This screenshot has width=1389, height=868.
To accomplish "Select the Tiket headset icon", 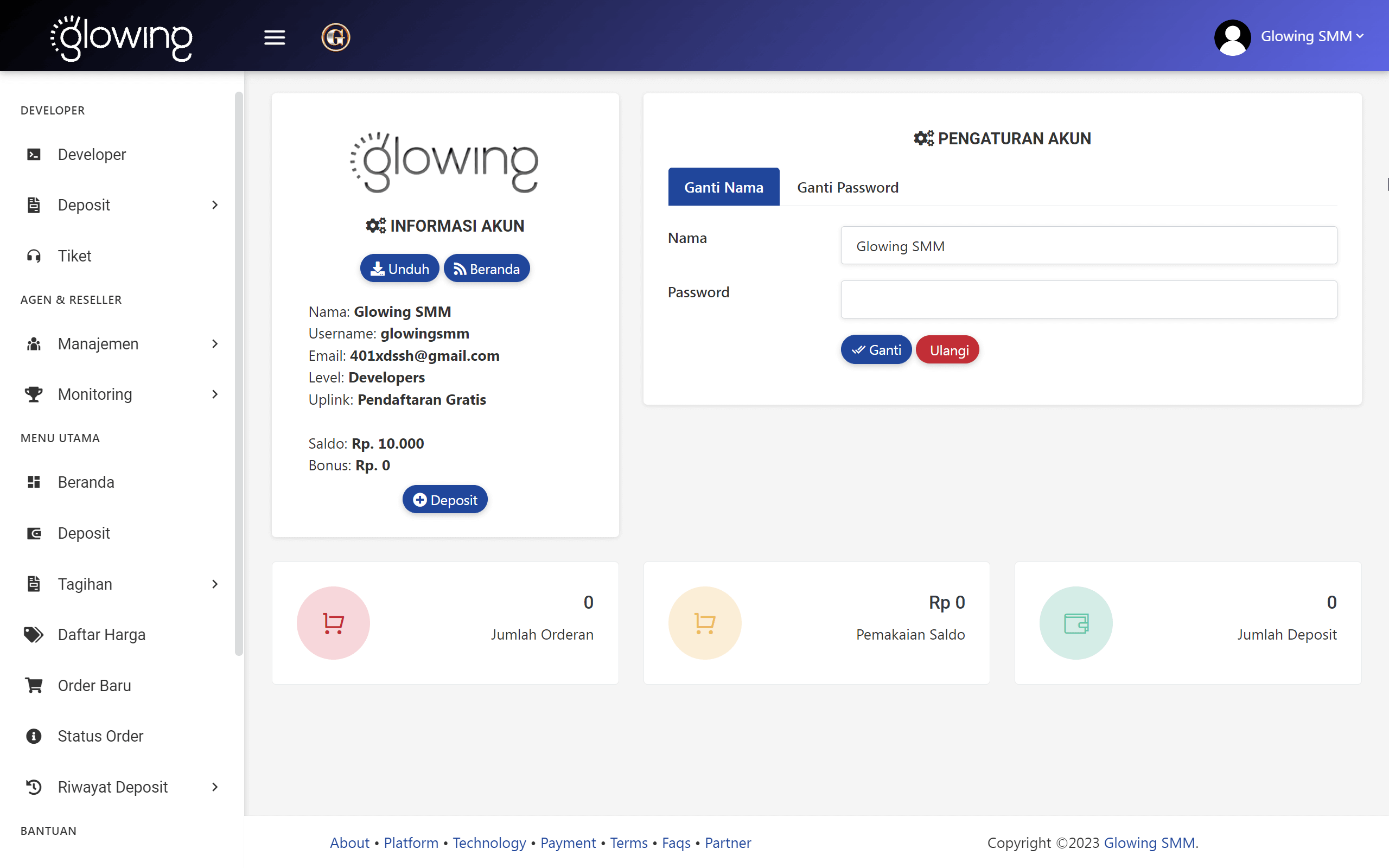I will tap(33, 256).
